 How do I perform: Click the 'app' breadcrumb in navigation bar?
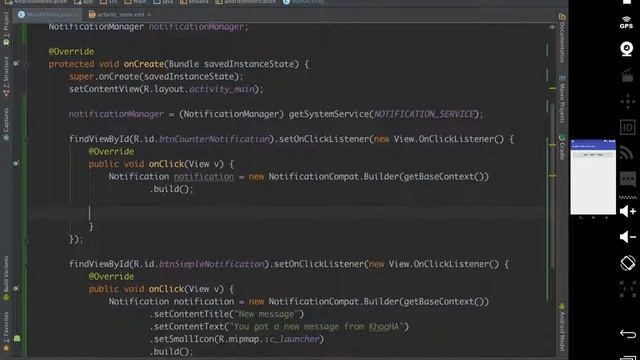(84, 2)
